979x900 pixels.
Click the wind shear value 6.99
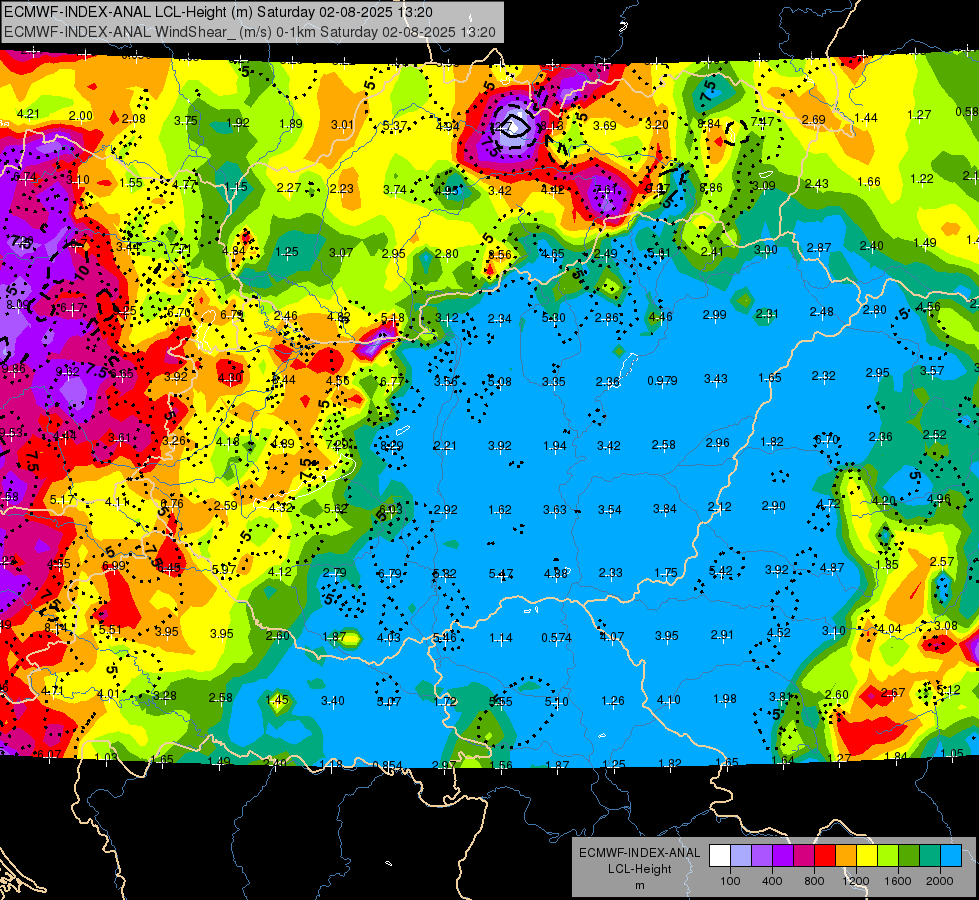pyautogui.click(x=113, y=566)
